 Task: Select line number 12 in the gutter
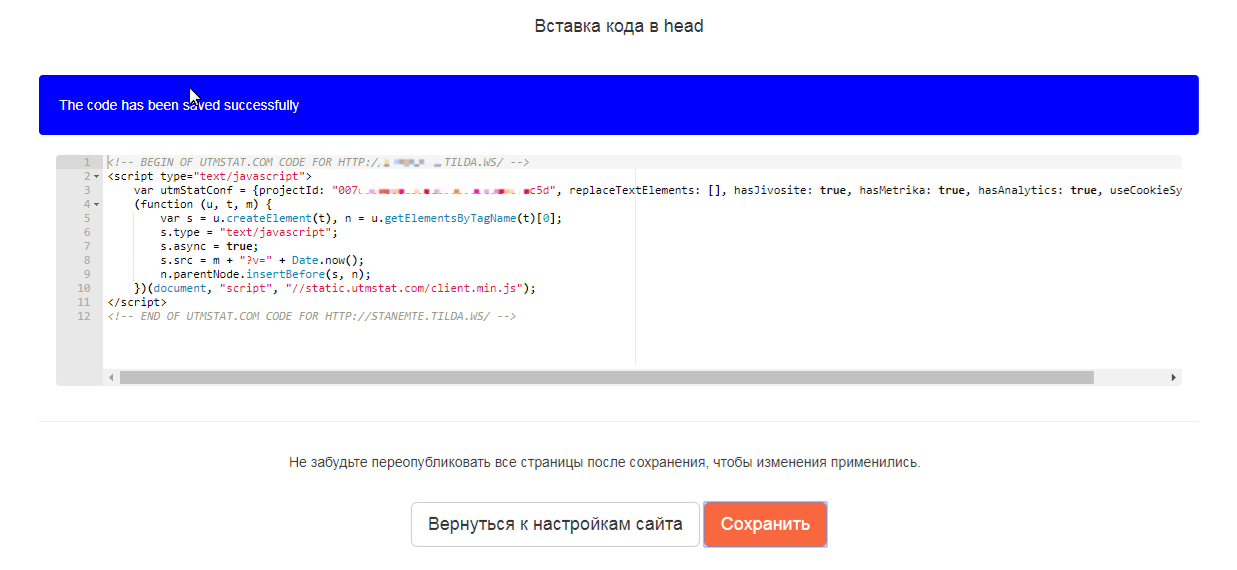(x=84, y=316)
